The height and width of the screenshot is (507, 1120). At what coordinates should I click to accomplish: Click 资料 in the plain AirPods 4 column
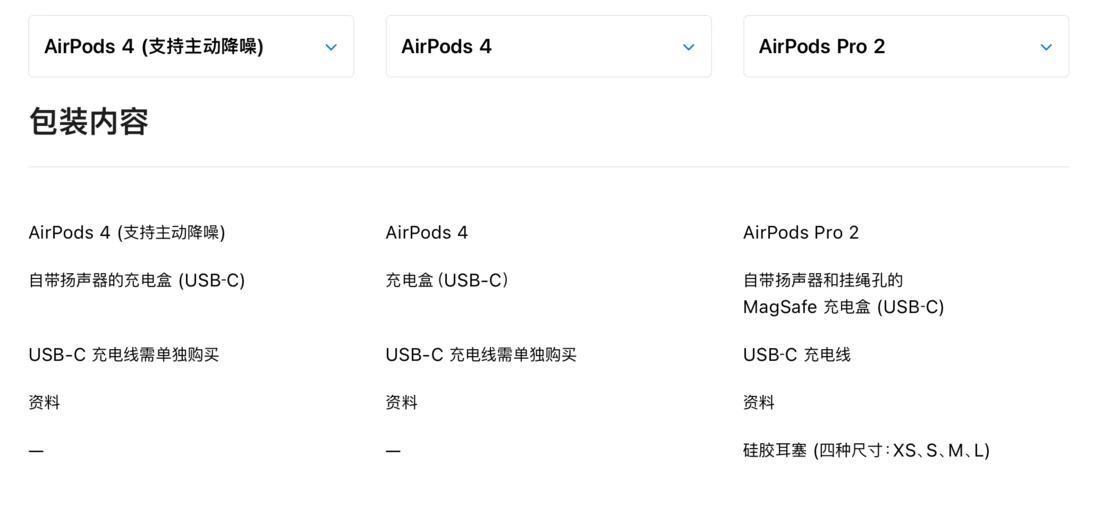[x=402, y=403]
